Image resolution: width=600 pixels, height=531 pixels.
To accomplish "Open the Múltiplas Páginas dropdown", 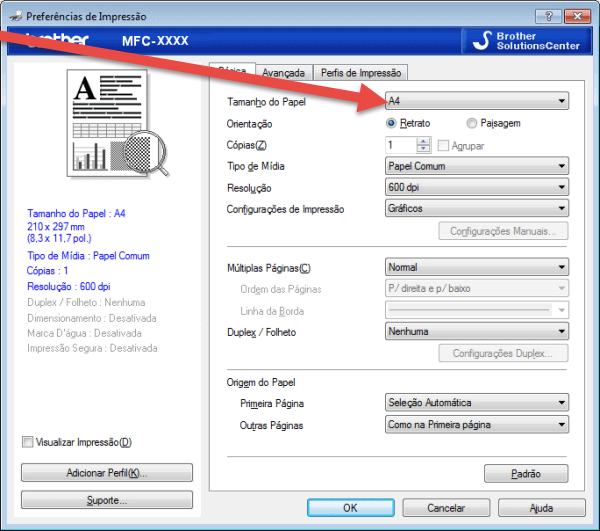I will pos(476,267).
